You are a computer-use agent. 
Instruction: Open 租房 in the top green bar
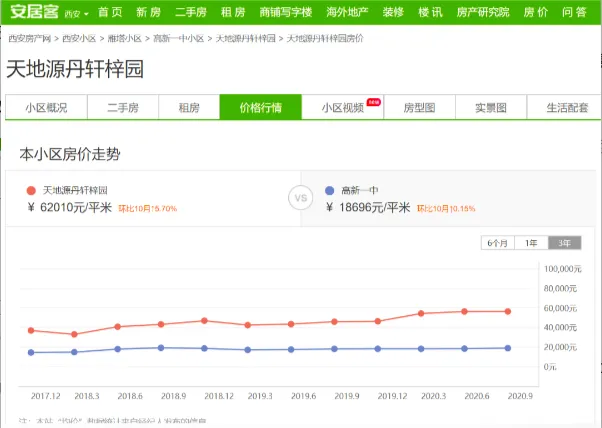tap(233, 12)
